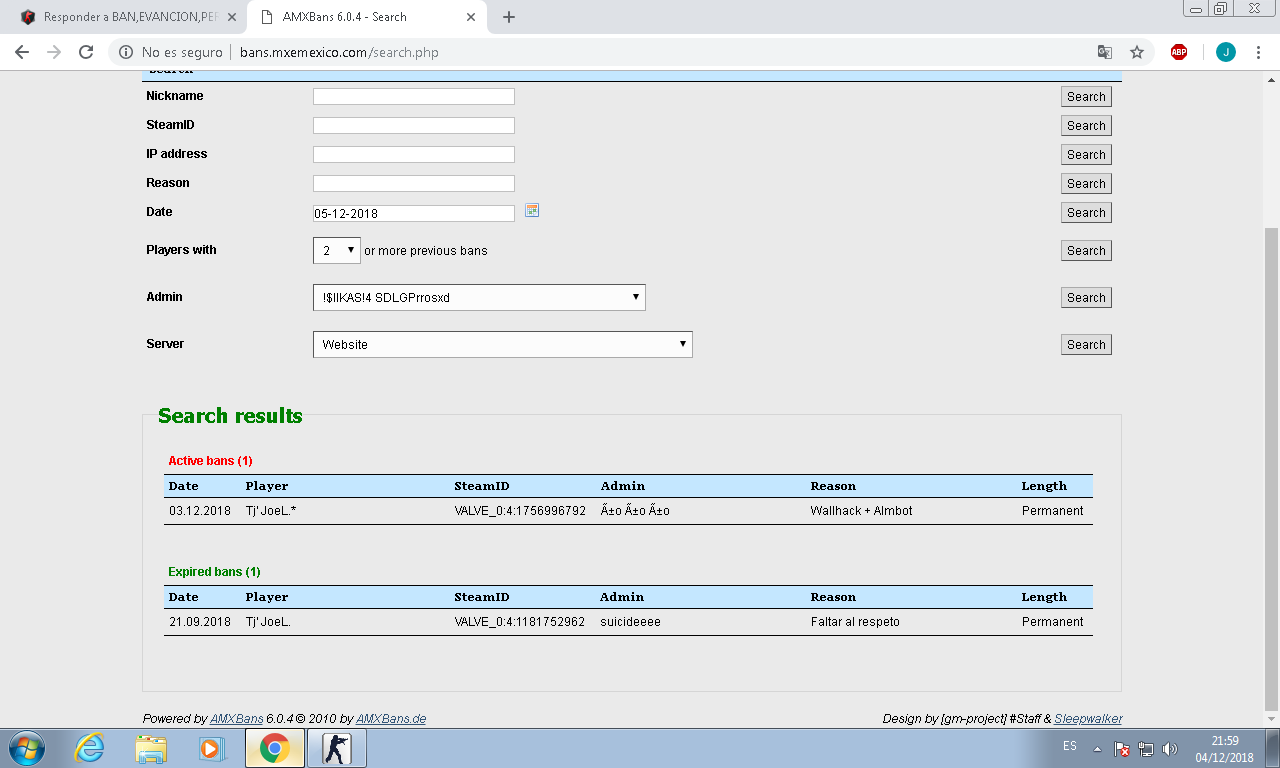Image resolution: width=1280 pixels, height=768 pixels.
Task: Select the Chrome taskbar icon
Action: tap(274, 748)
